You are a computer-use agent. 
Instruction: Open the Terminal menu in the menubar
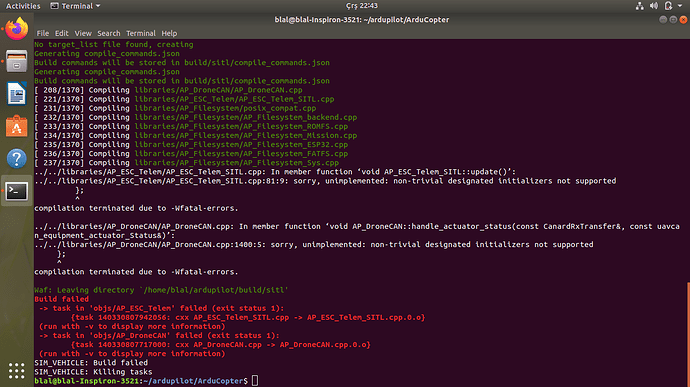coord(141,33)
